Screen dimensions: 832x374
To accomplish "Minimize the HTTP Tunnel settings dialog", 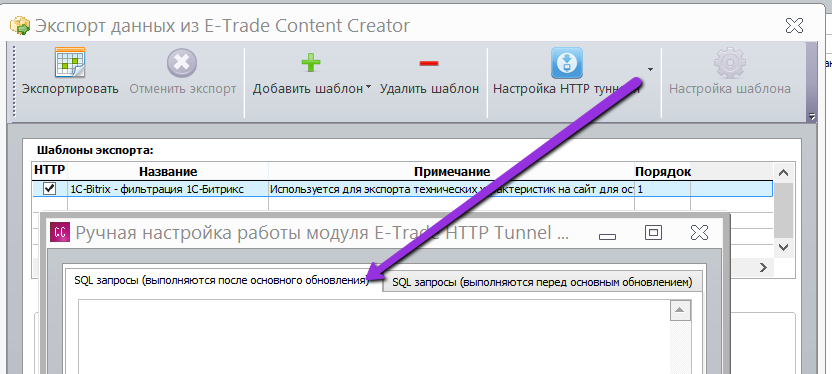I will click(607, 236).
